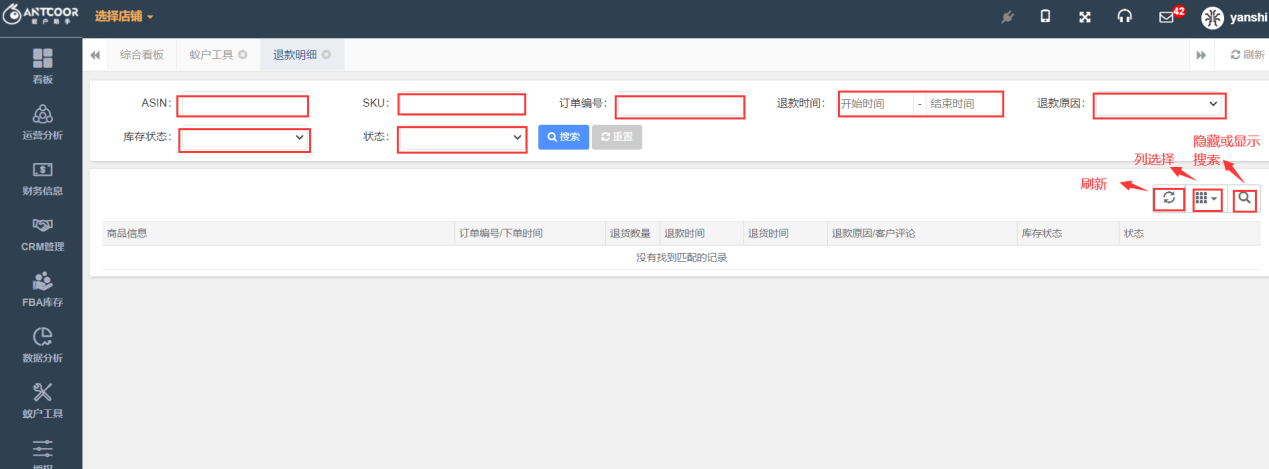The image size is (1269, 469).
Task: Focus the ASIN input field
Action: tap(243, 105)
